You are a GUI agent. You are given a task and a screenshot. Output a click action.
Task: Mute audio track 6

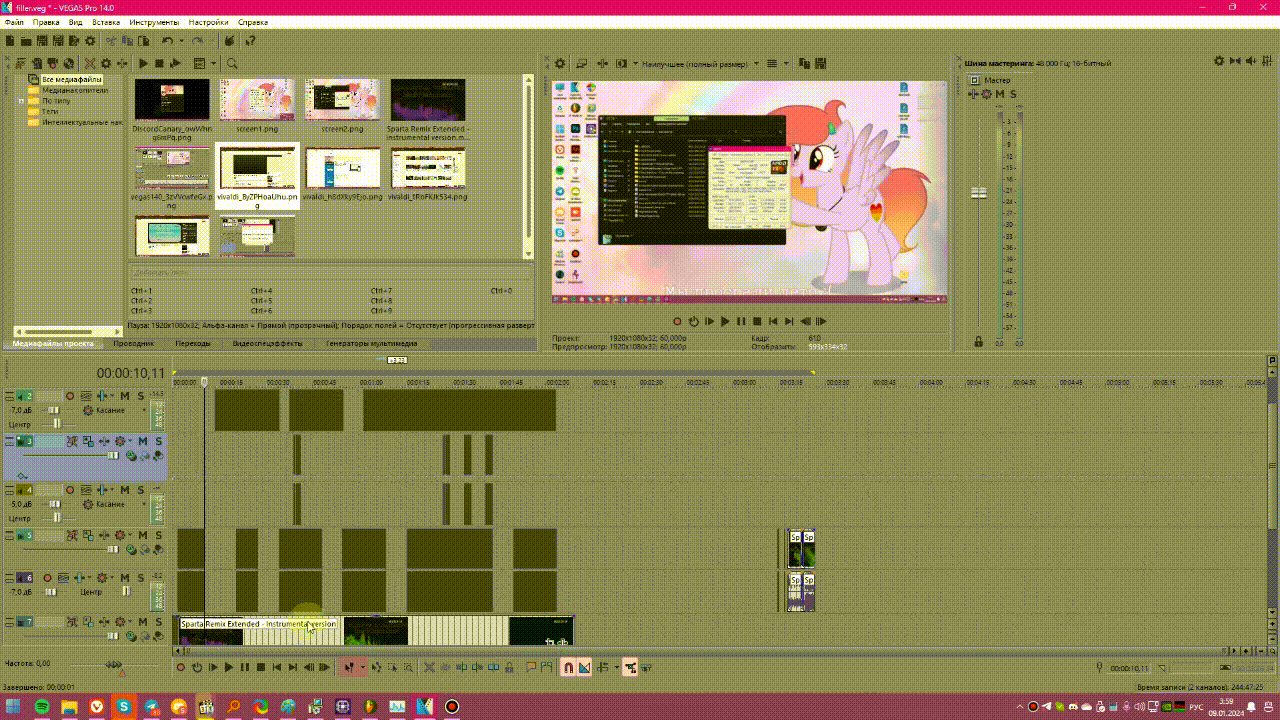pyautogui.click(x=125, y=578)
